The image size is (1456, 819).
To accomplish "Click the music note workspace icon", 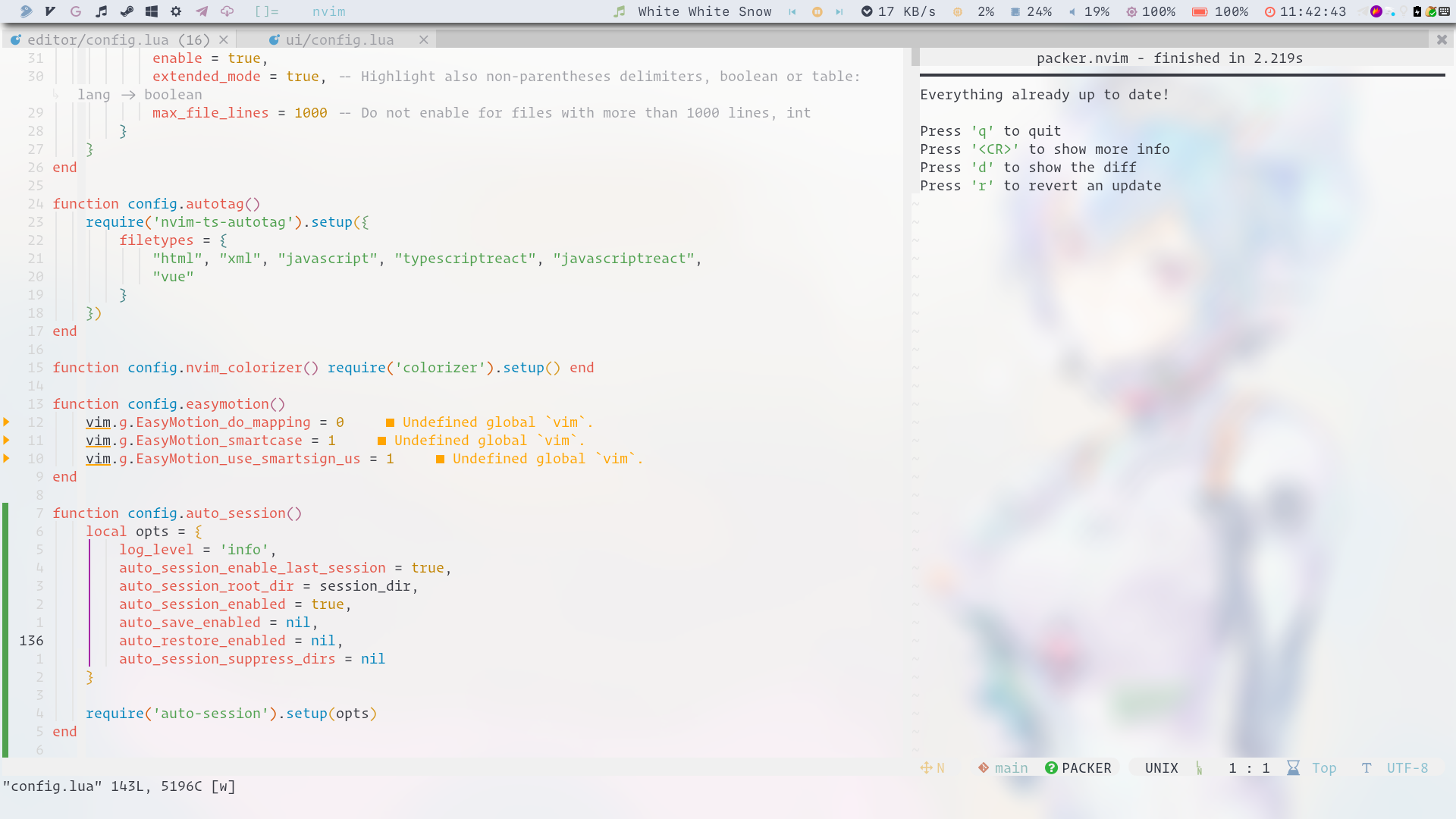I will pyautogui.click(x=101, y=11).
